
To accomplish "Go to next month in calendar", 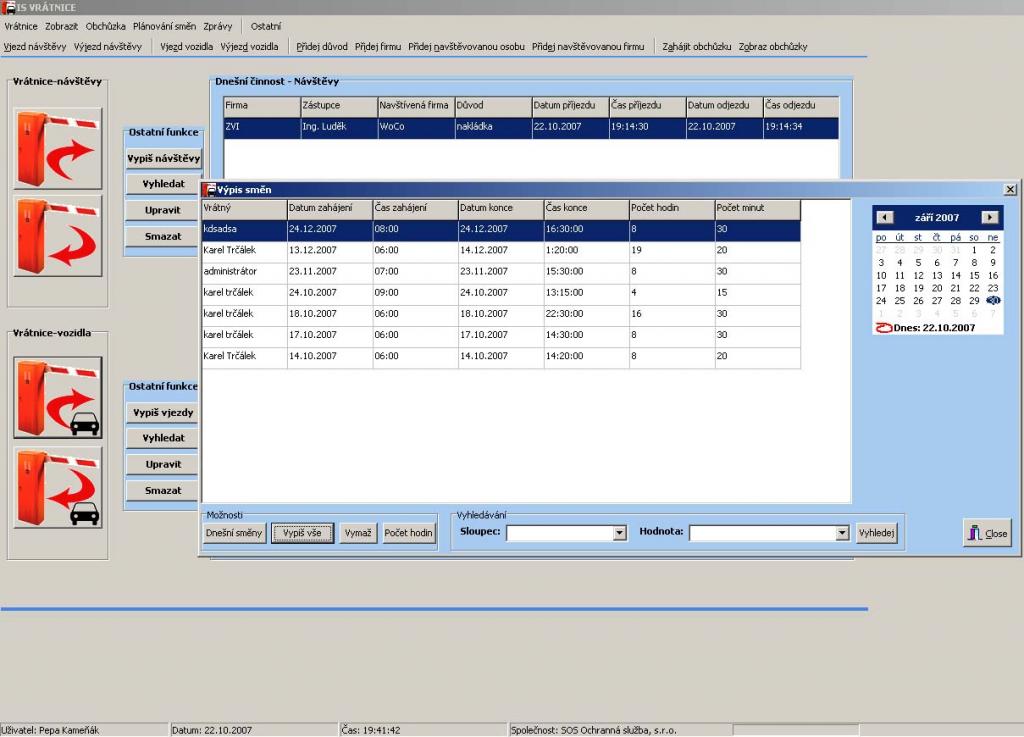I will [x=989, y=217].
